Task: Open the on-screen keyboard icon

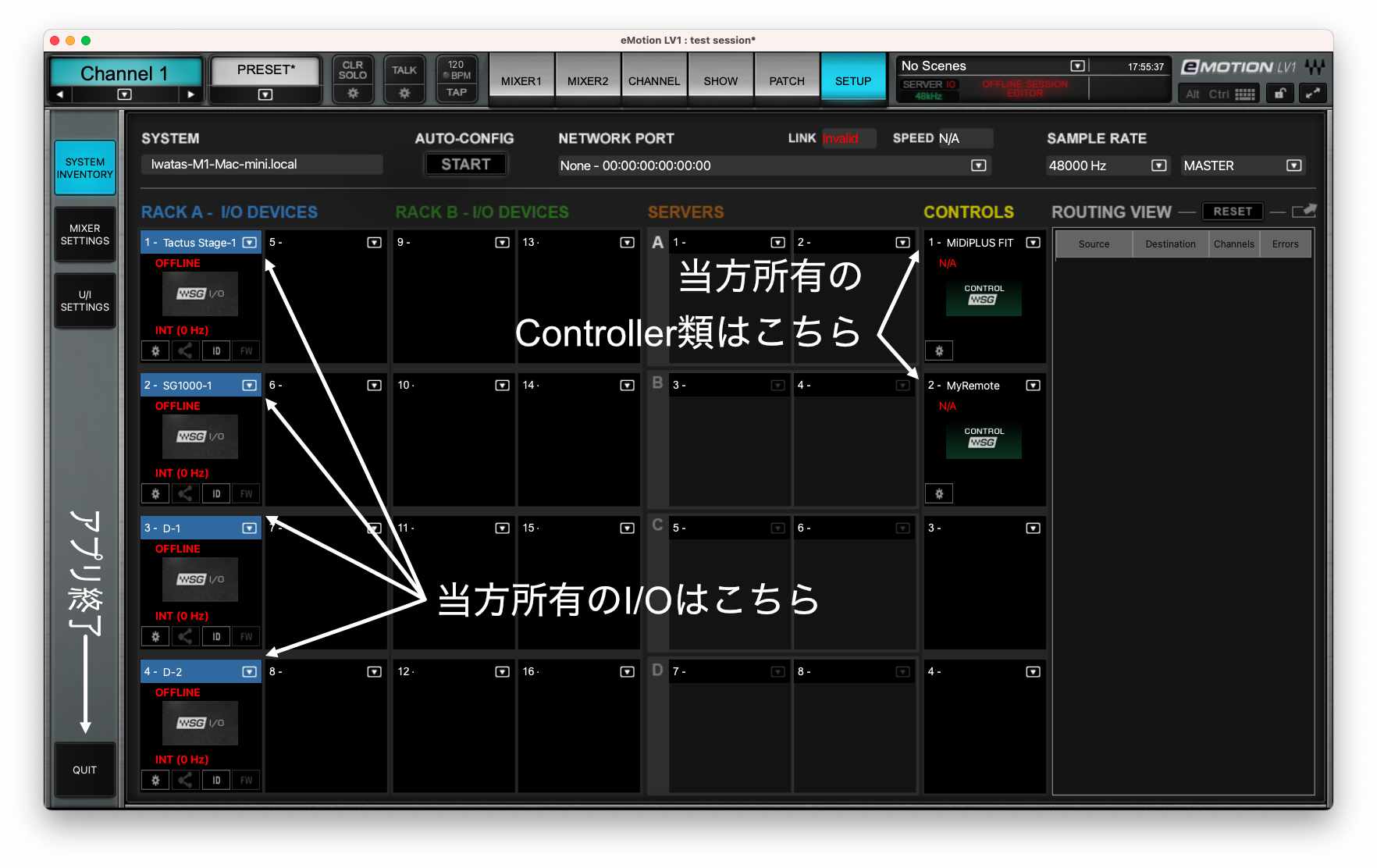Action: coord(1245,94)
